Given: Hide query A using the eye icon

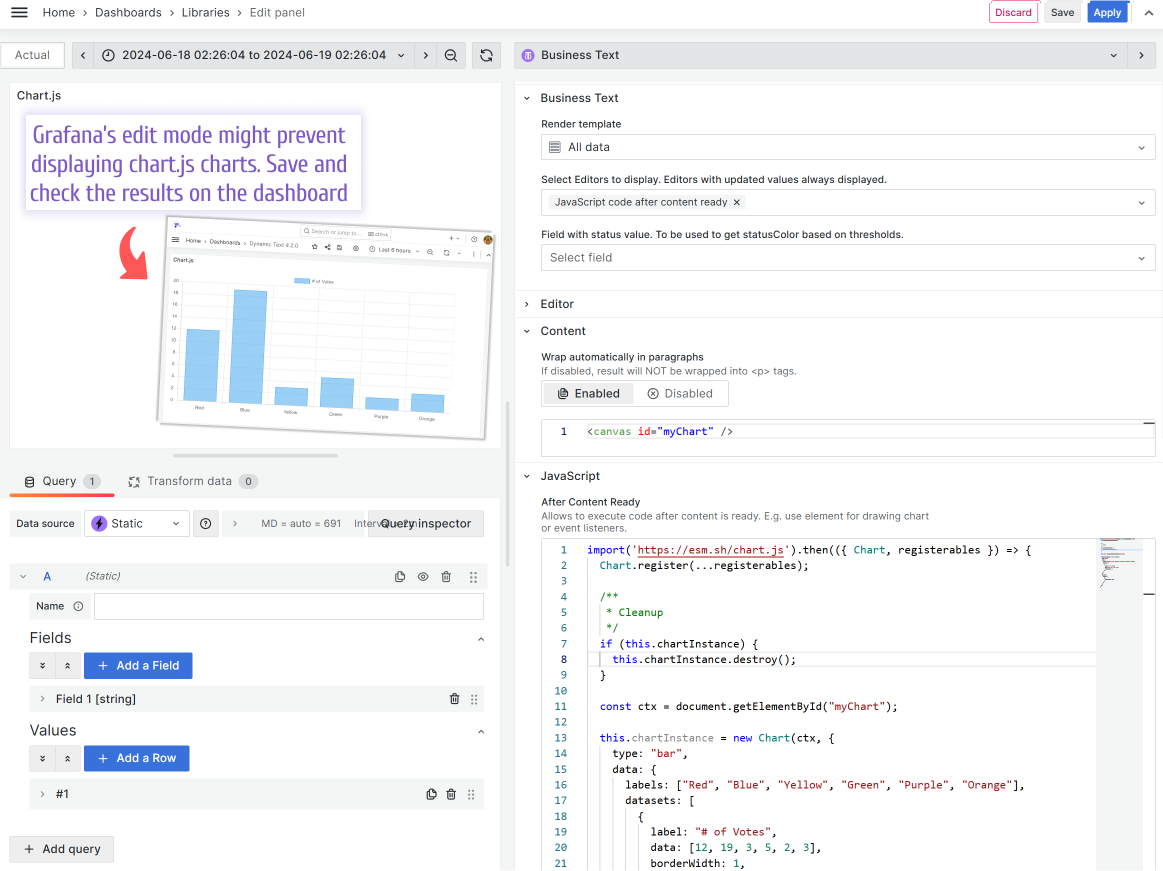Looking at the screenshot, I should click(422, 577).
